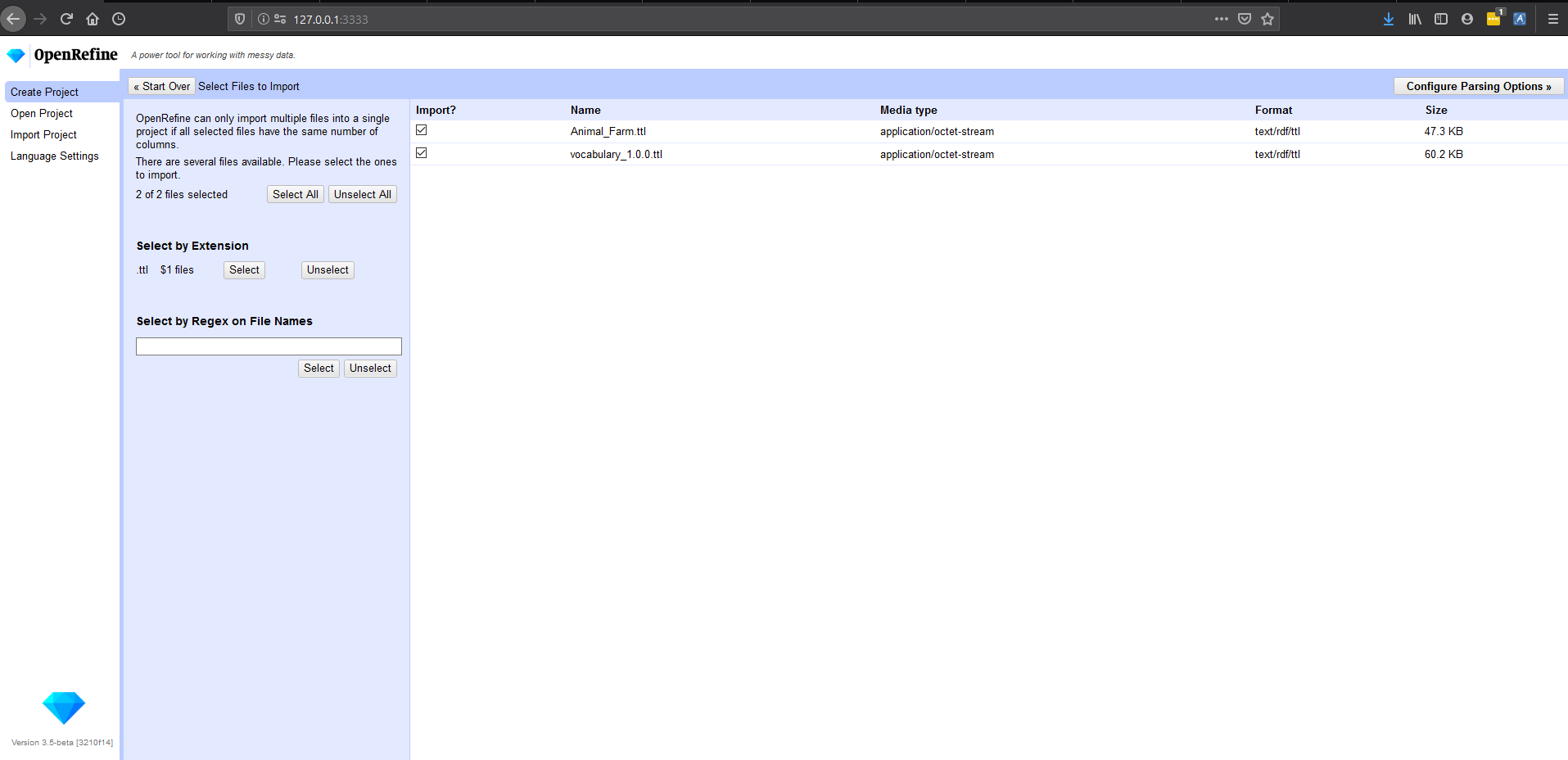Click the 60.2 KB size cell
The image size is (1568, 760).
coord(1444,154)
